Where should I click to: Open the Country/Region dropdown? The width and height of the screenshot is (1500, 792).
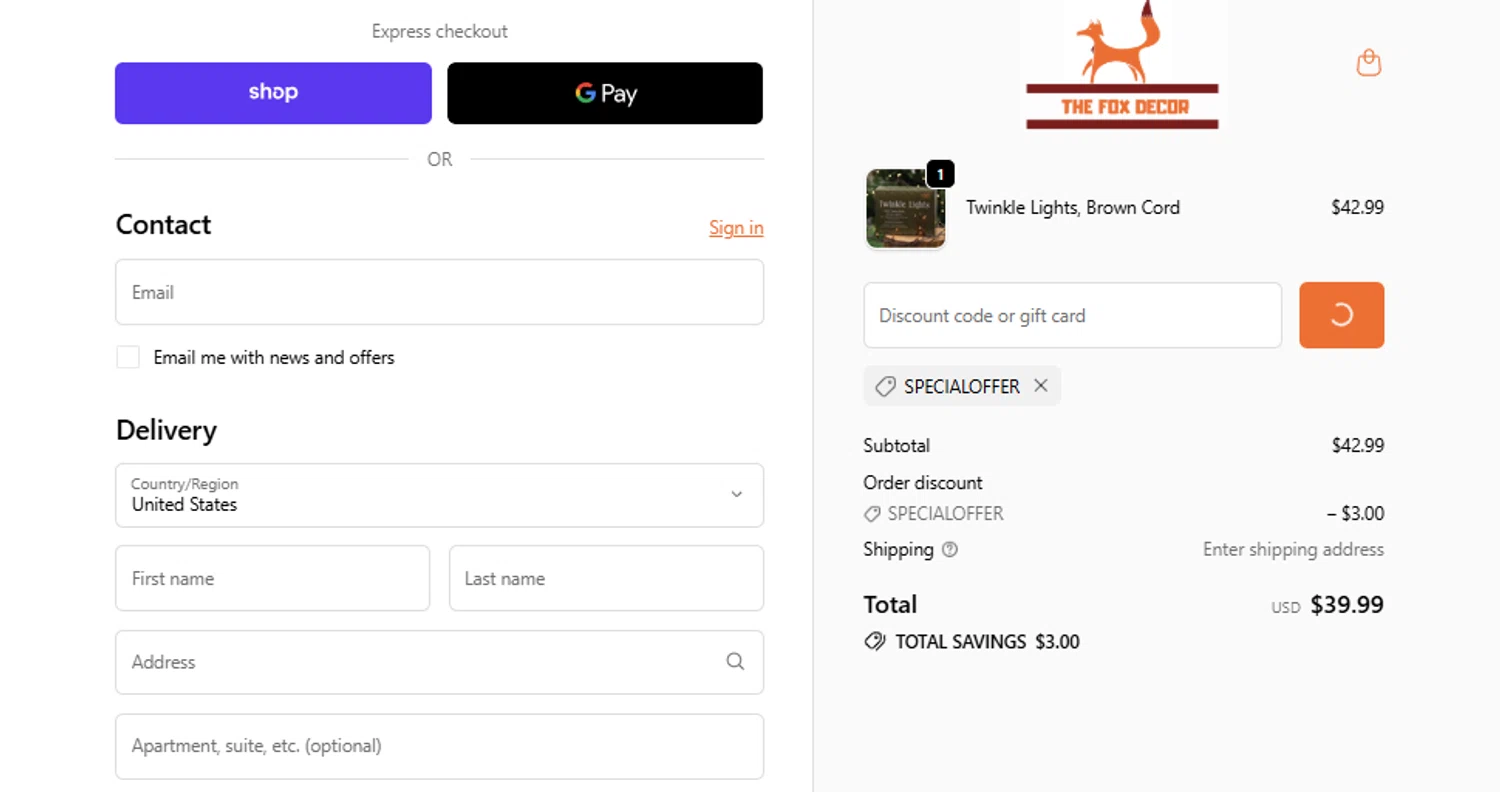click(440, 495)
